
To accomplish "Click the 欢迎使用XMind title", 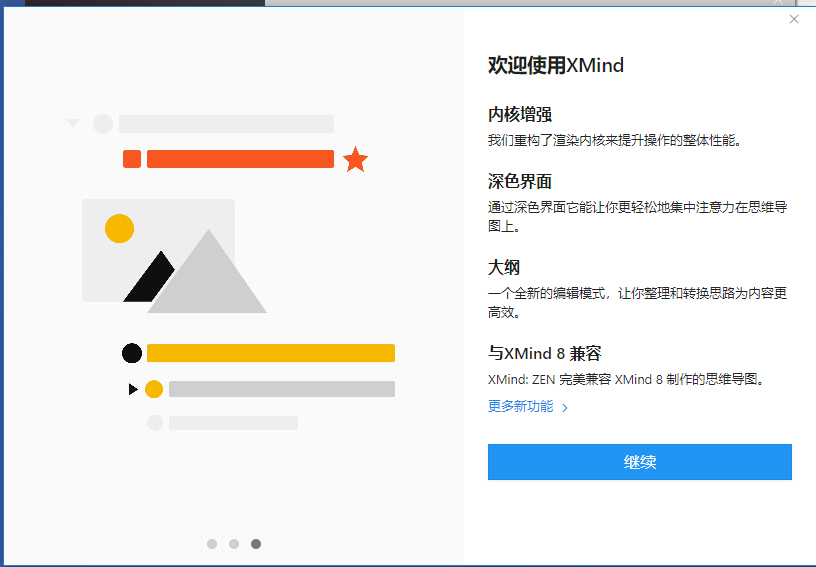I will pyautogui.click(x=556, y=66).
